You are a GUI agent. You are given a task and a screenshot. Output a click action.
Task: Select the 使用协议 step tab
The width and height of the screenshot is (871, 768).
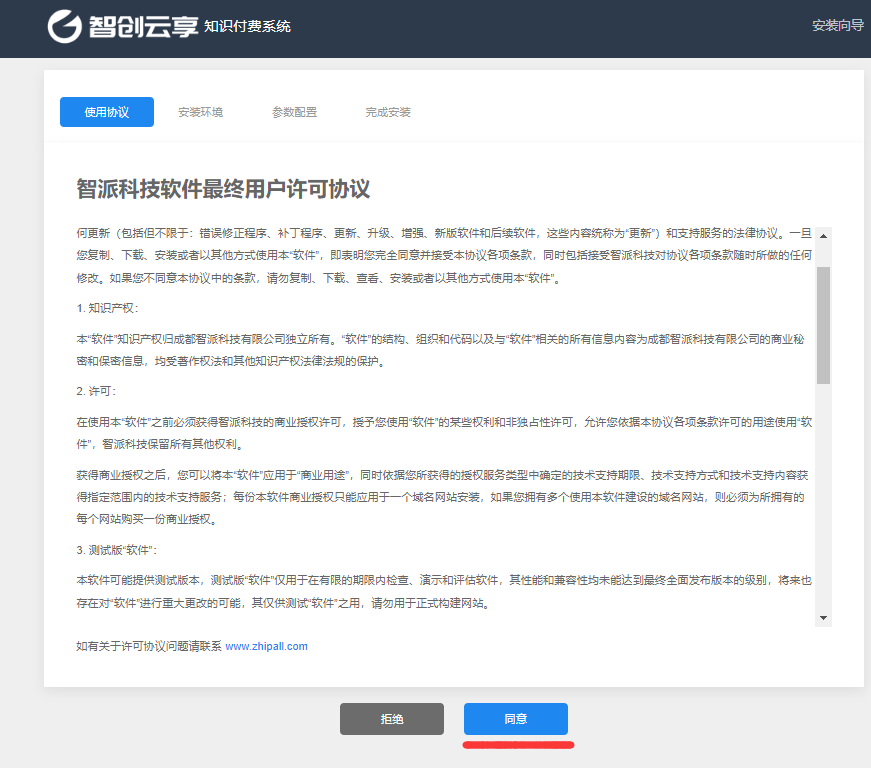(107, 112)
